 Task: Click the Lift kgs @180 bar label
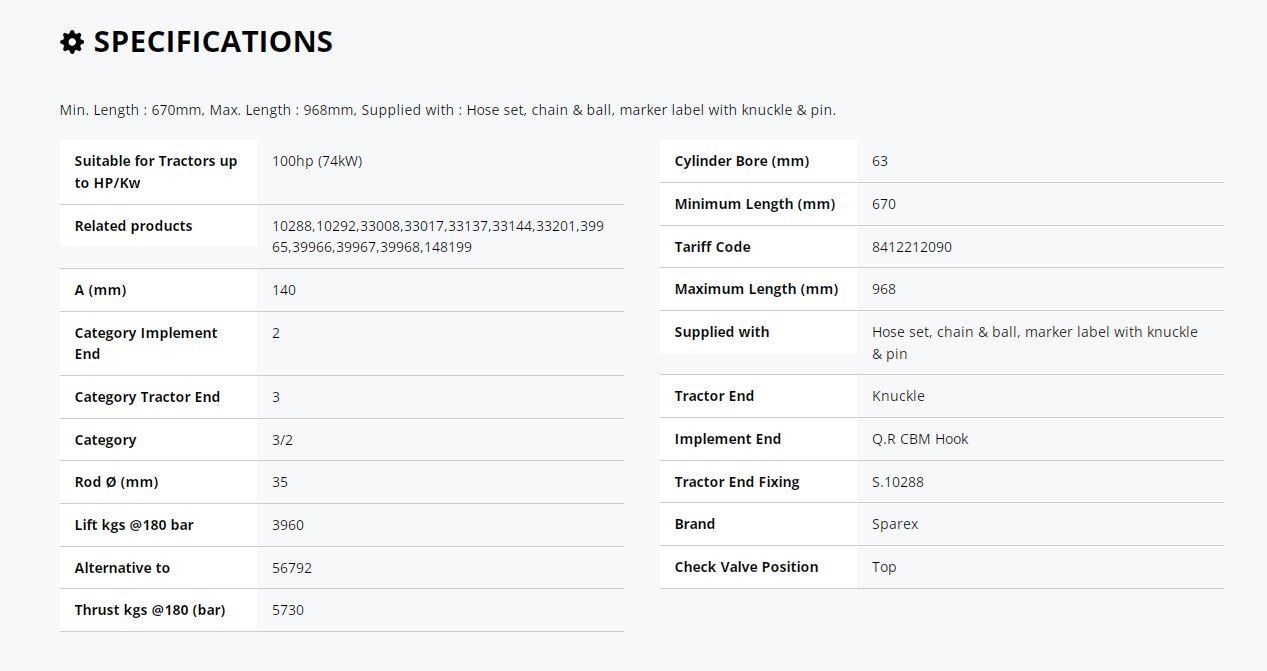tap(134, 525)
